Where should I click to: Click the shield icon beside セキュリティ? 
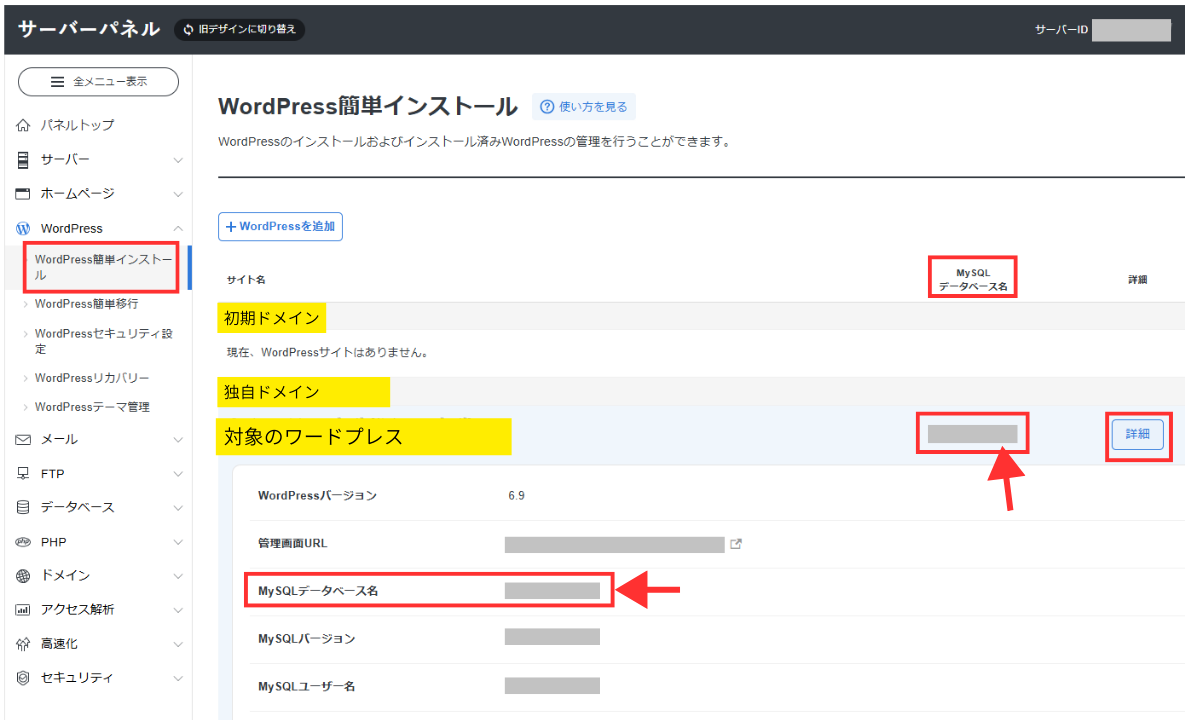(x=24, y=677)
